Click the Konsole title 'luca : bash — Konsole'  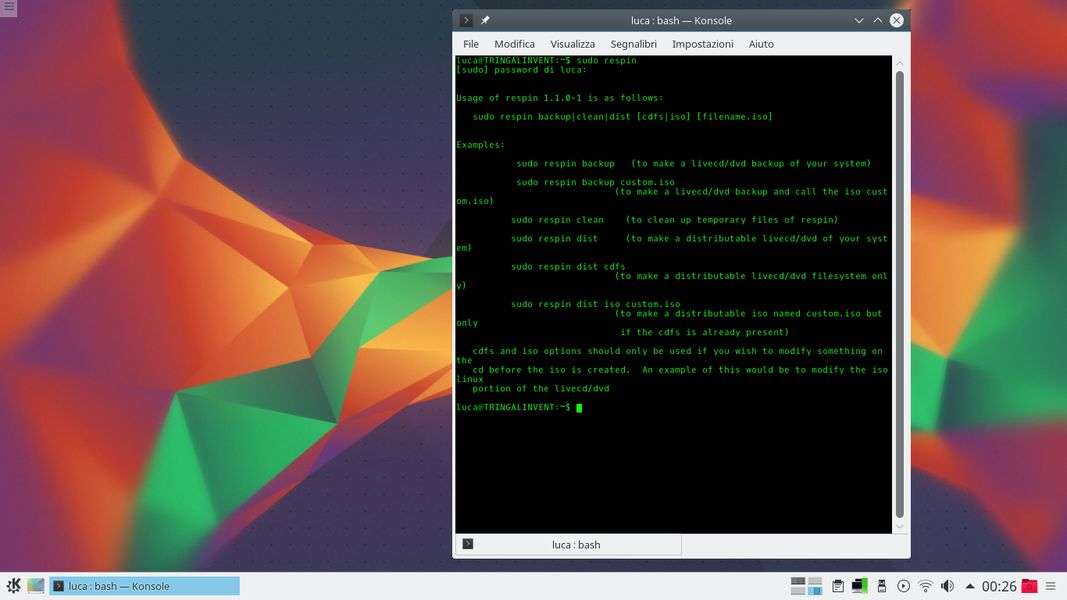click(681, 20)
